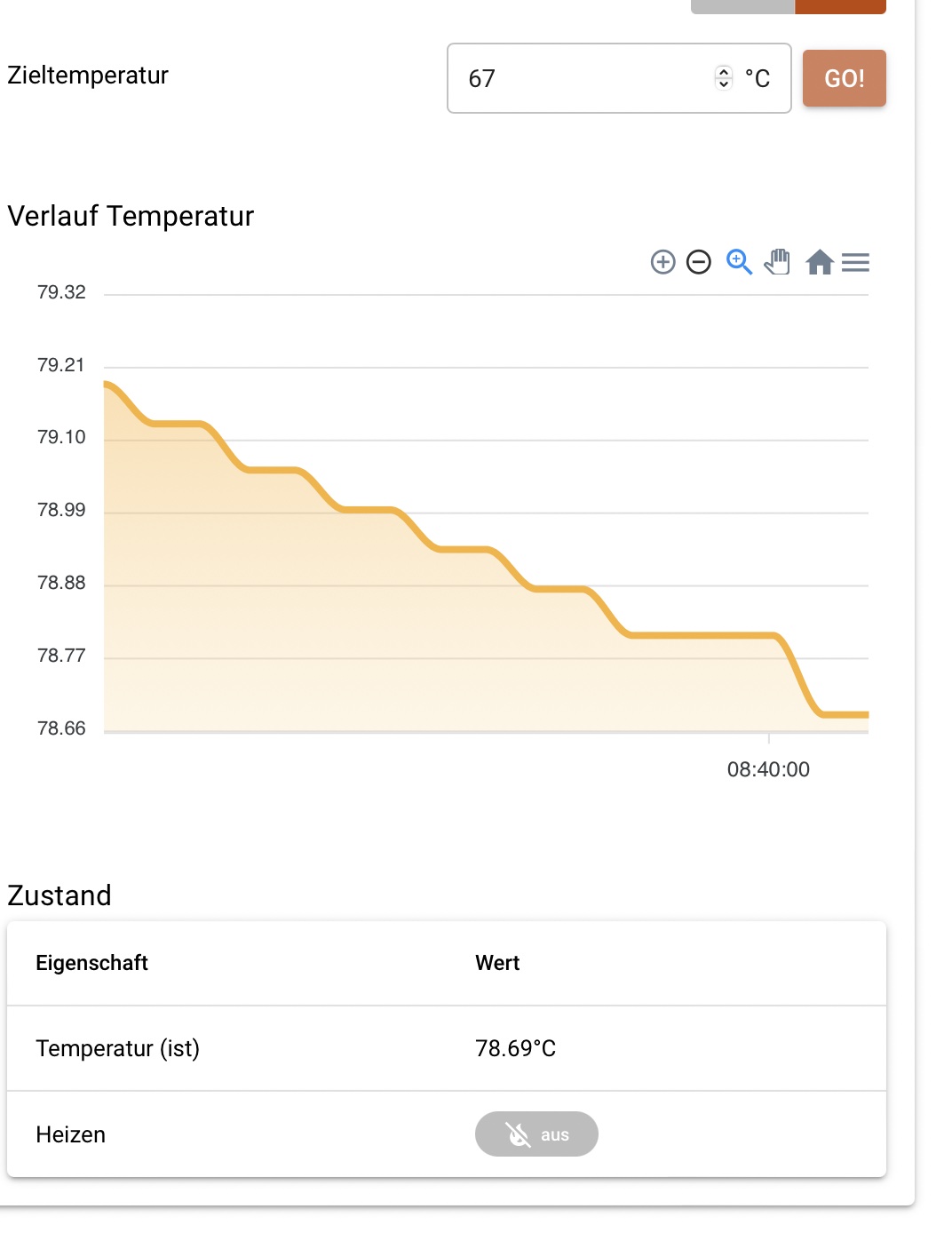Click the dark orange button segment at top

pyautogui.click(x=840, y=6)
